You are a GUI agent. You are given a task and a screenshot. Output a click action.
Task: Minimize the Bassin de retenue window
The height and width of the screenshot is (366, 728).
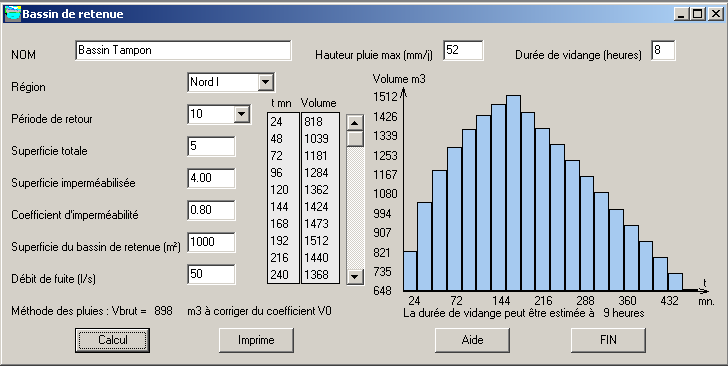pos(681,14)
